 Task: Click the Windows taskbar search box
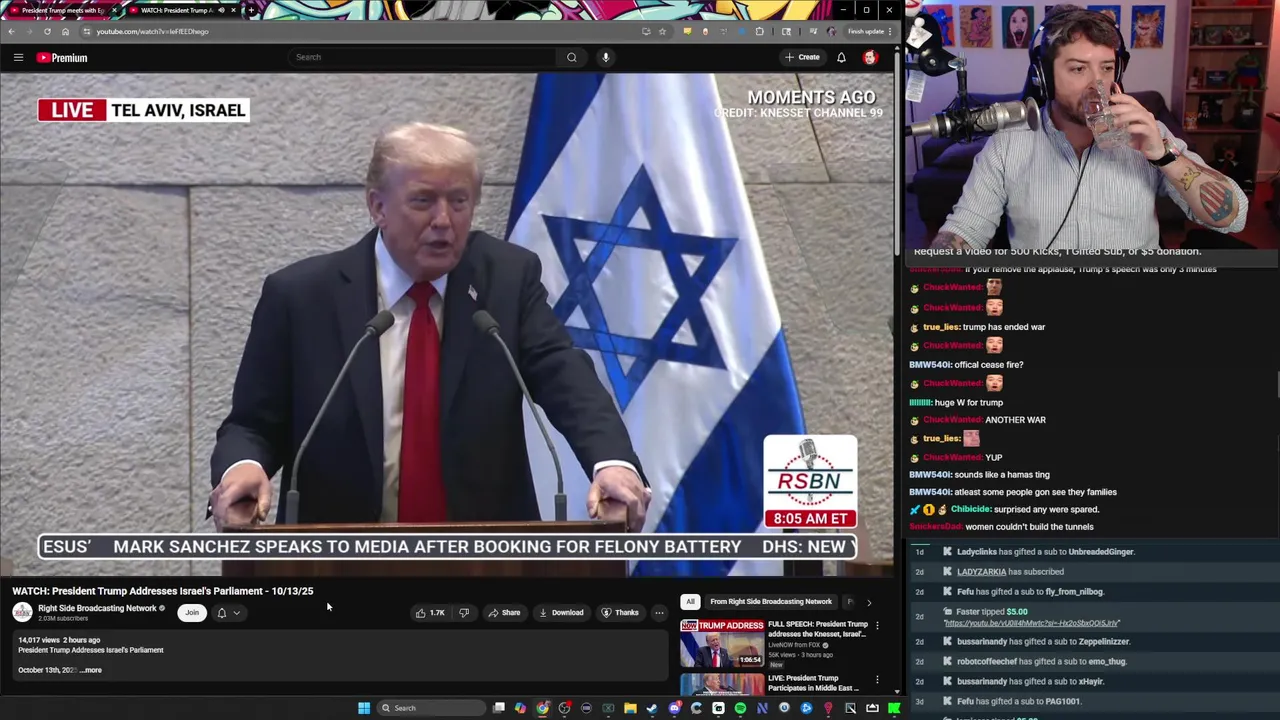[430, 708]
